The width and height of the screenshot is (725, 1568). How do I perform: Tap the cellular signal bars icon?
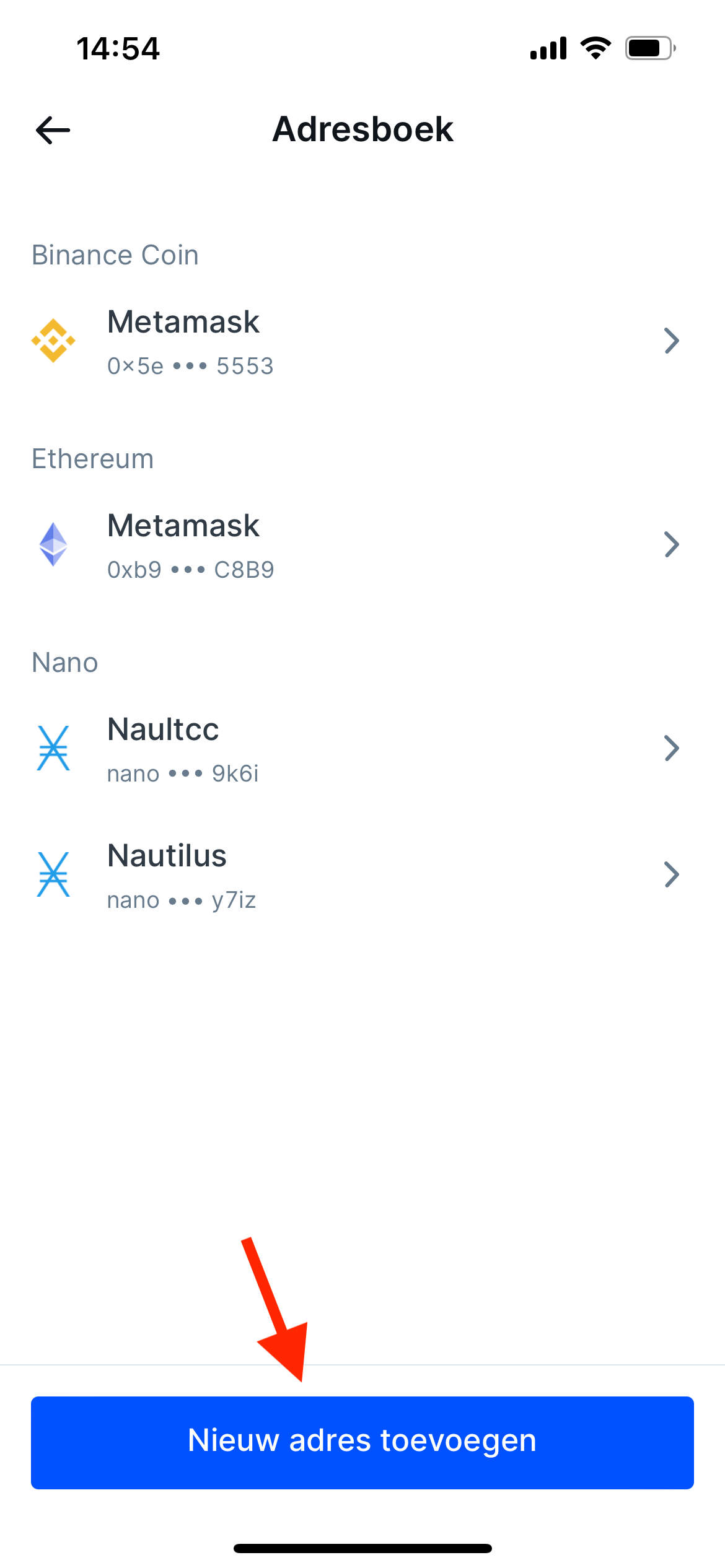coord(548,48)
